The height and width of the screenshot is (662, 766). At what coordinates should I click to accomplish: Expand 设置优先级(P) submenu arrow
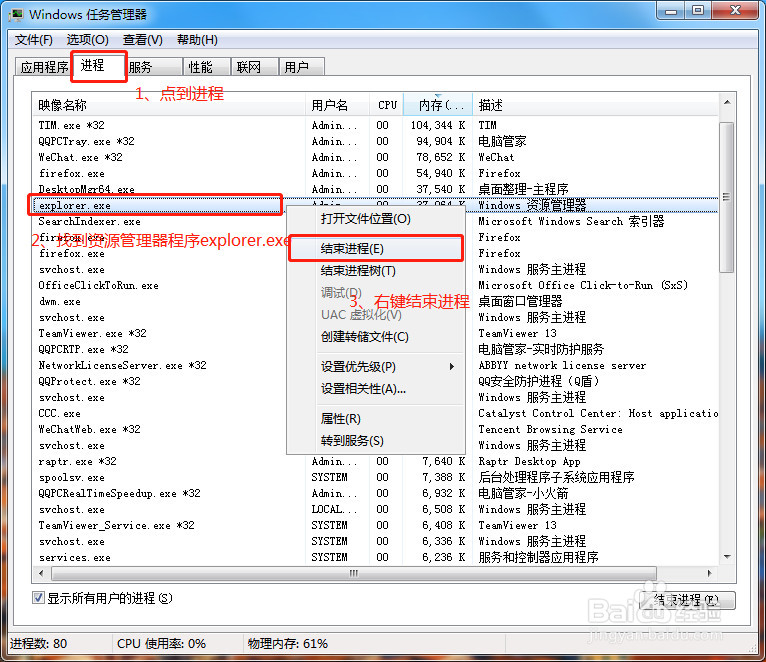[452, 366]
